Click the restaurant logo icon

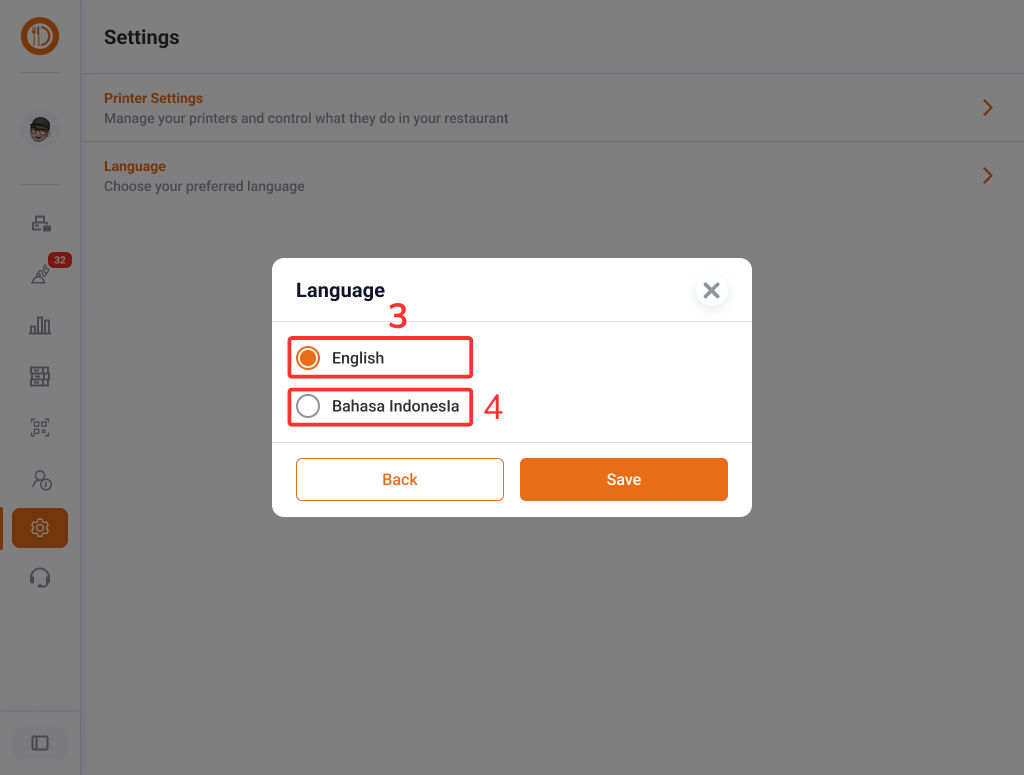[40, 37]
